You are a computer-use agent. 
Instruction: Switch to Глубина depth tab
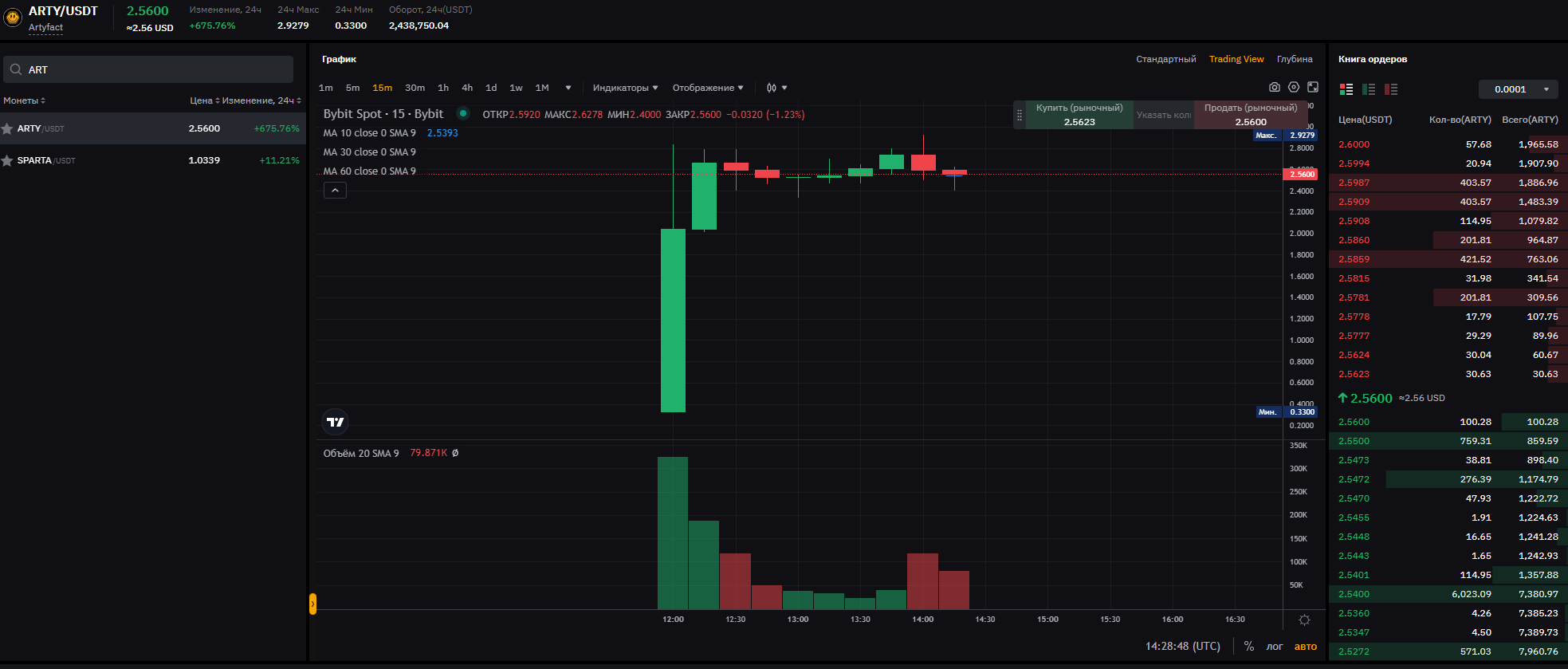[1295, 59]
